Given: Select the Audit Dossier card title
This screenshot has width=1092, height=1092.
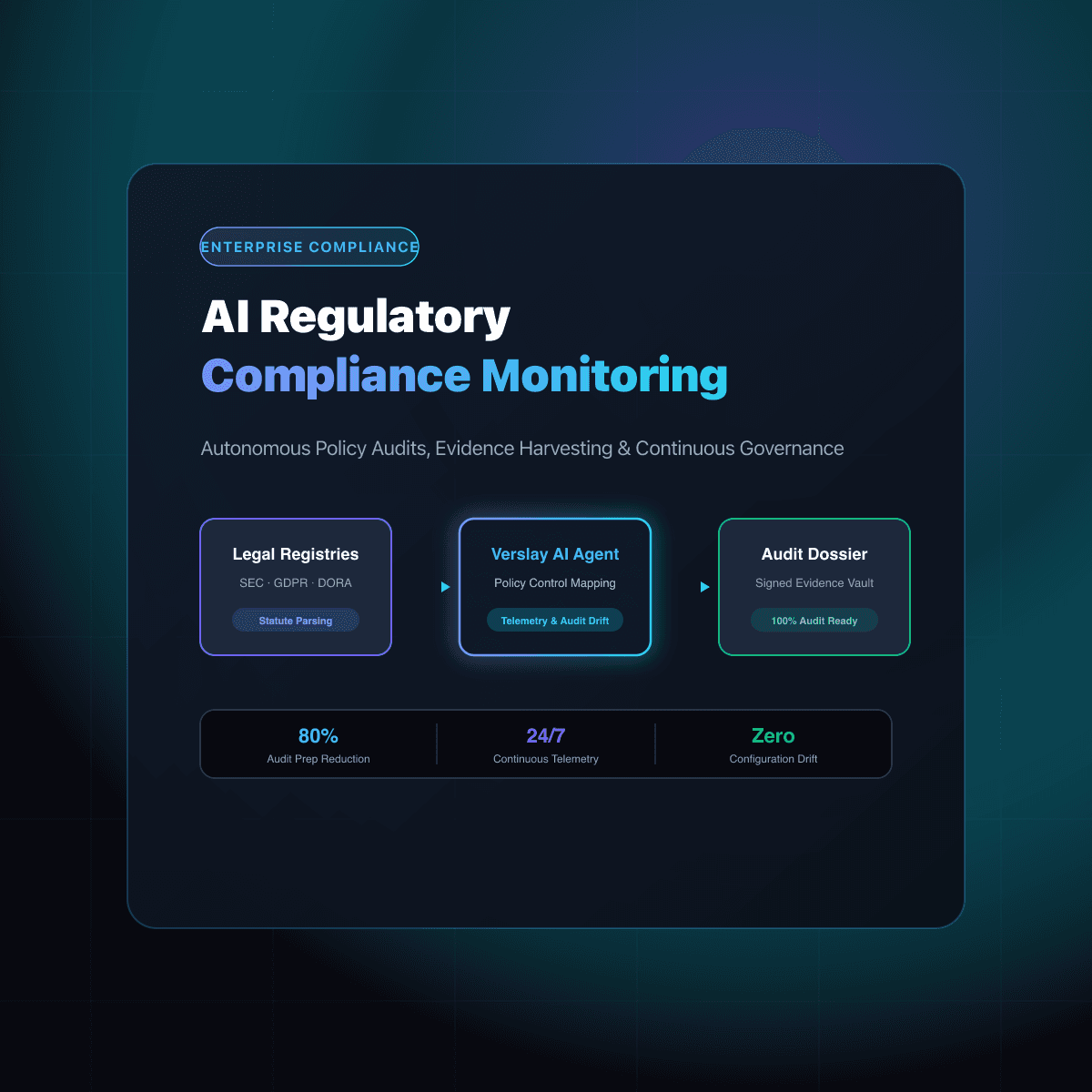Looking at the screenshot, I should click(814, 554).
